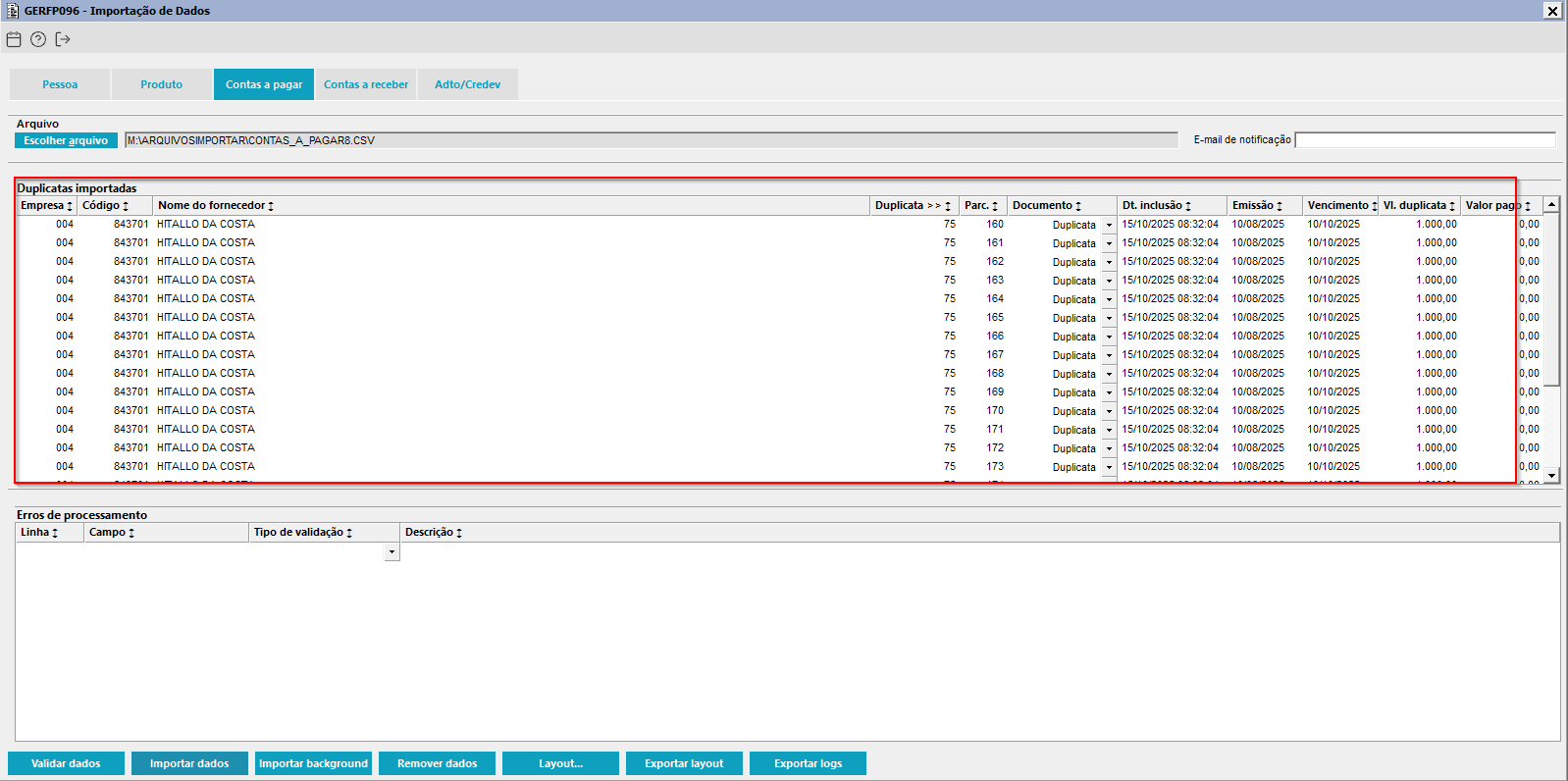Viewport: 1568px width, 781px height.
Task: Expand Documento dropdown in parcela 162 row
Action: click(1109, 262)
